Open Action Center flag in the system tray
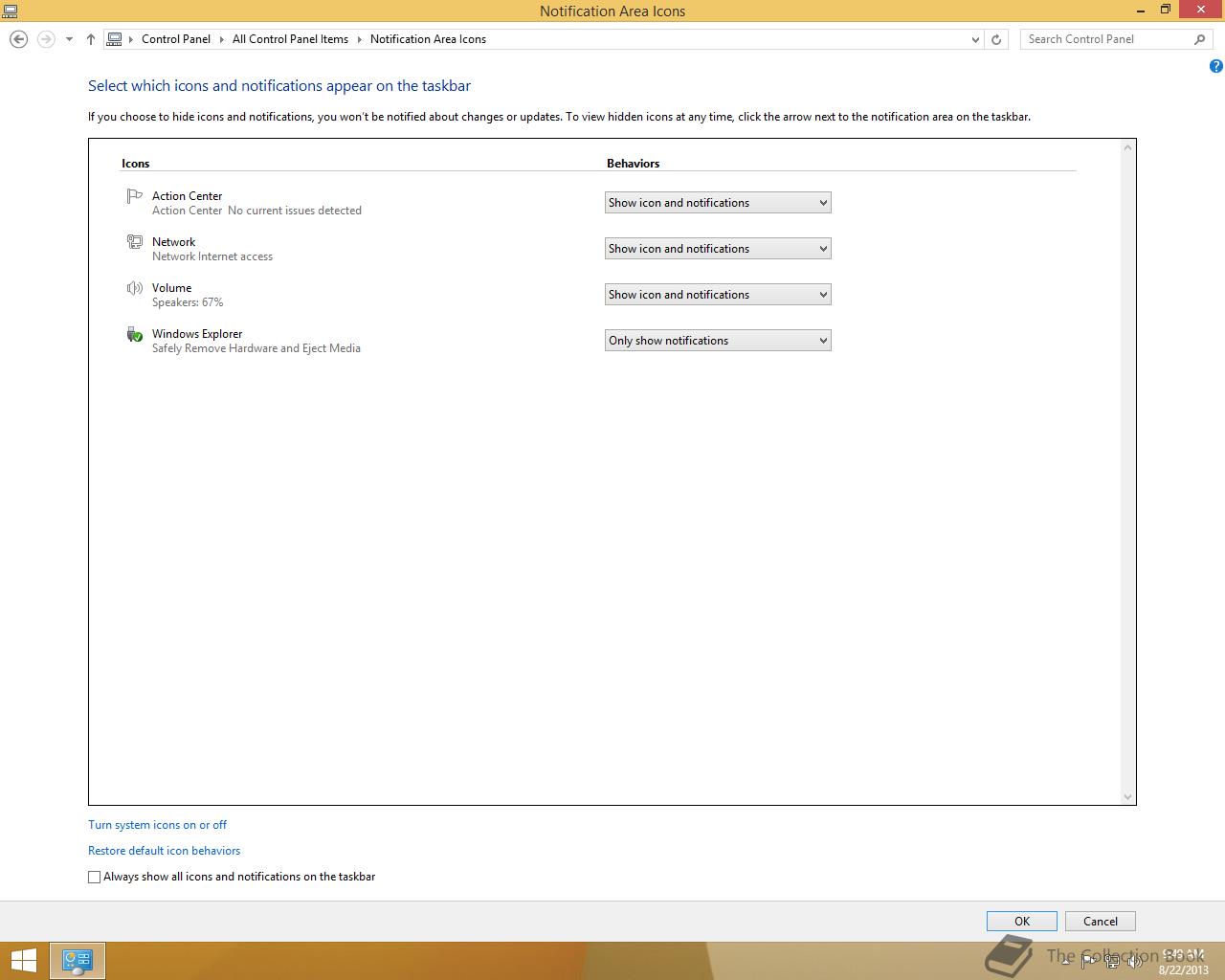 tap(1090, 962)
